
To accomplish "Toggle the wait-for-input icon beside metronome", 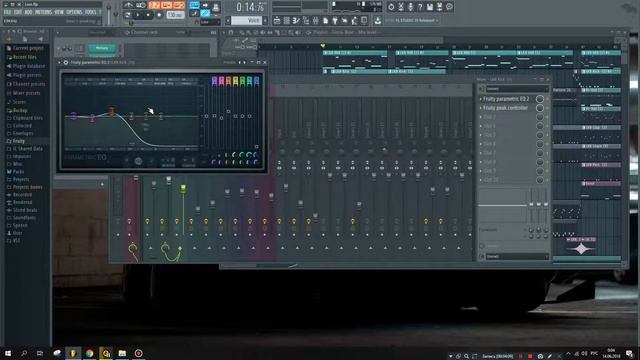I will [141, 5].
